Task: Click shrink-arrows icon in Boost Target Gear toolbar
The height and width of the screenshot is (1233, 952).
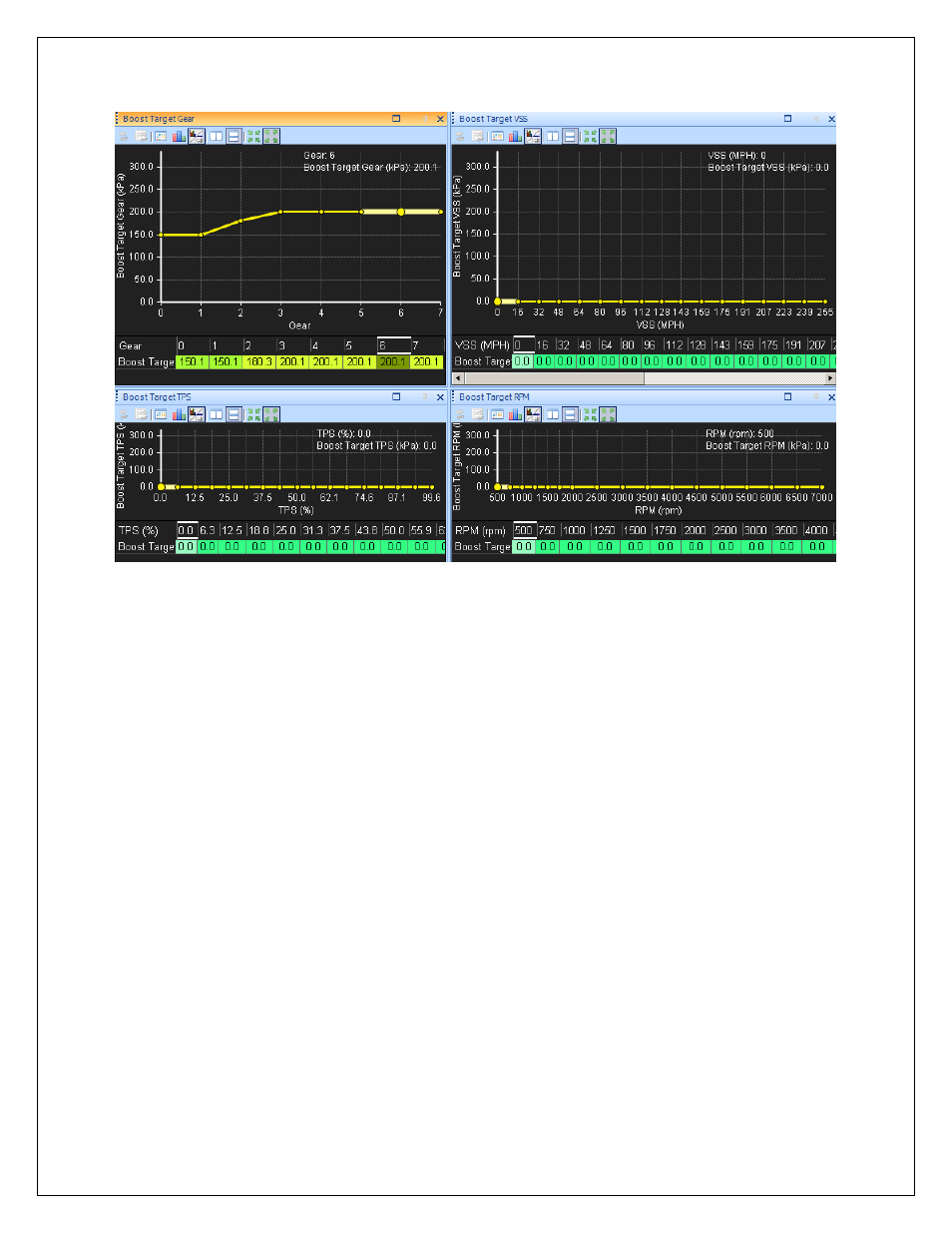Action: [253, 136]
